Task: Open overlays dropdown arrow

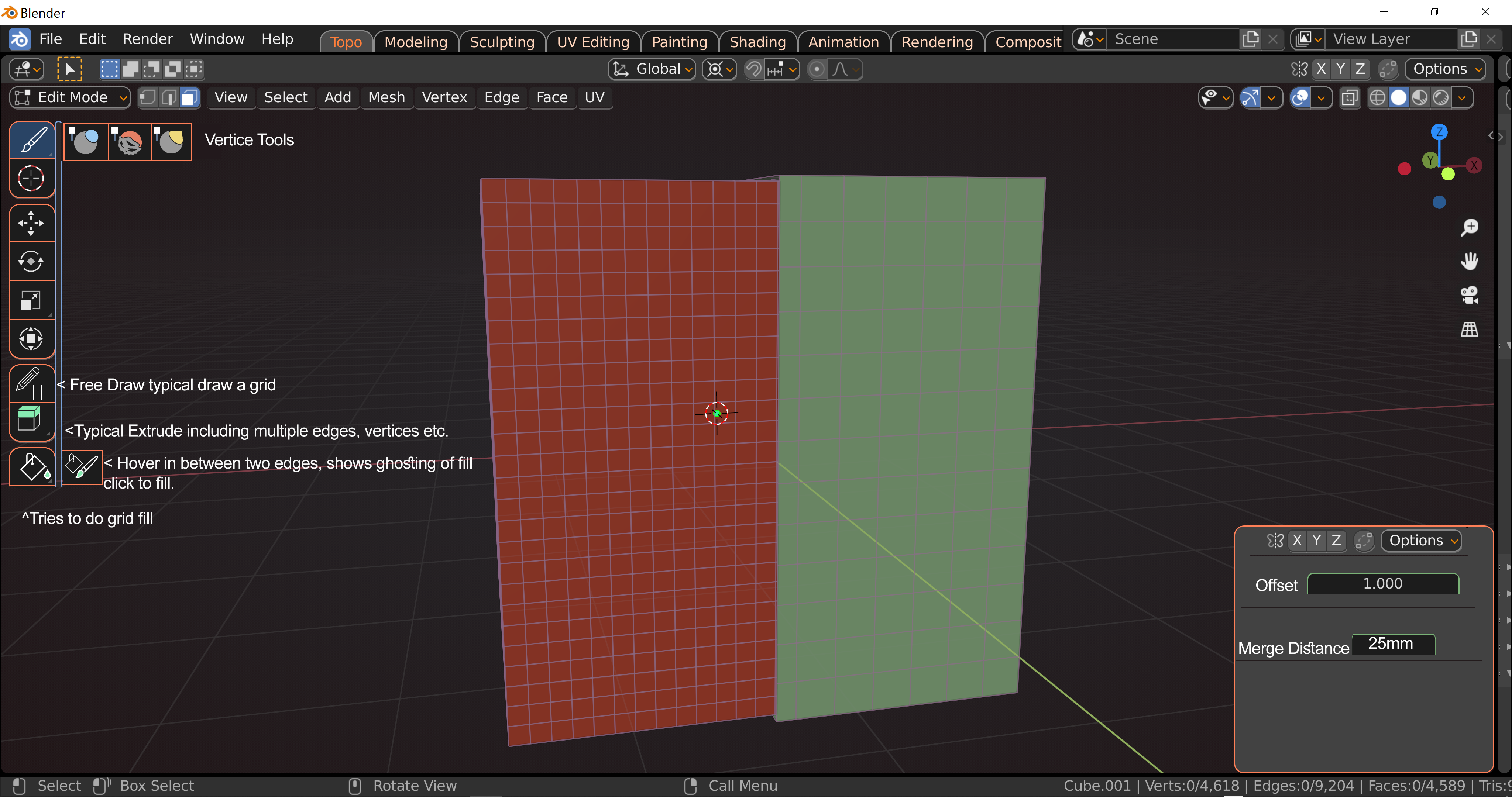Action: point(1321,98)
